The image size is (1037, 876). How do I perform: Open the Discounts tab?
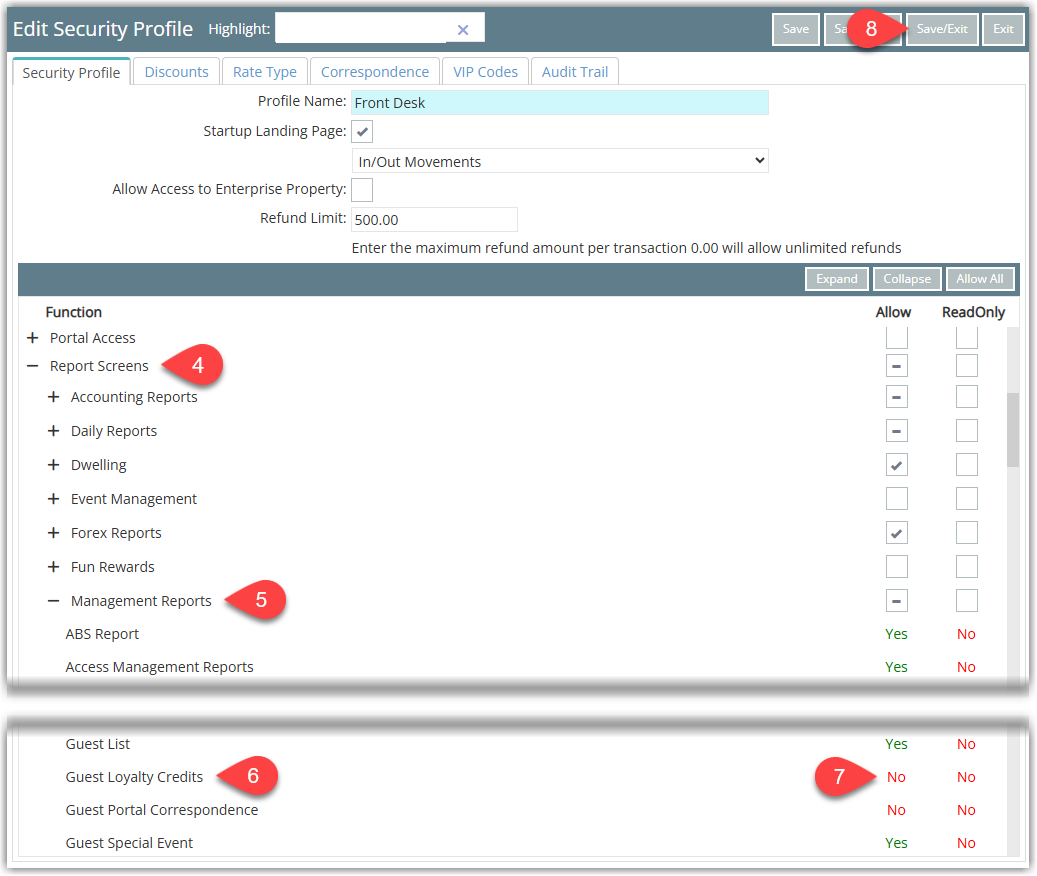(x=177, y=72)
